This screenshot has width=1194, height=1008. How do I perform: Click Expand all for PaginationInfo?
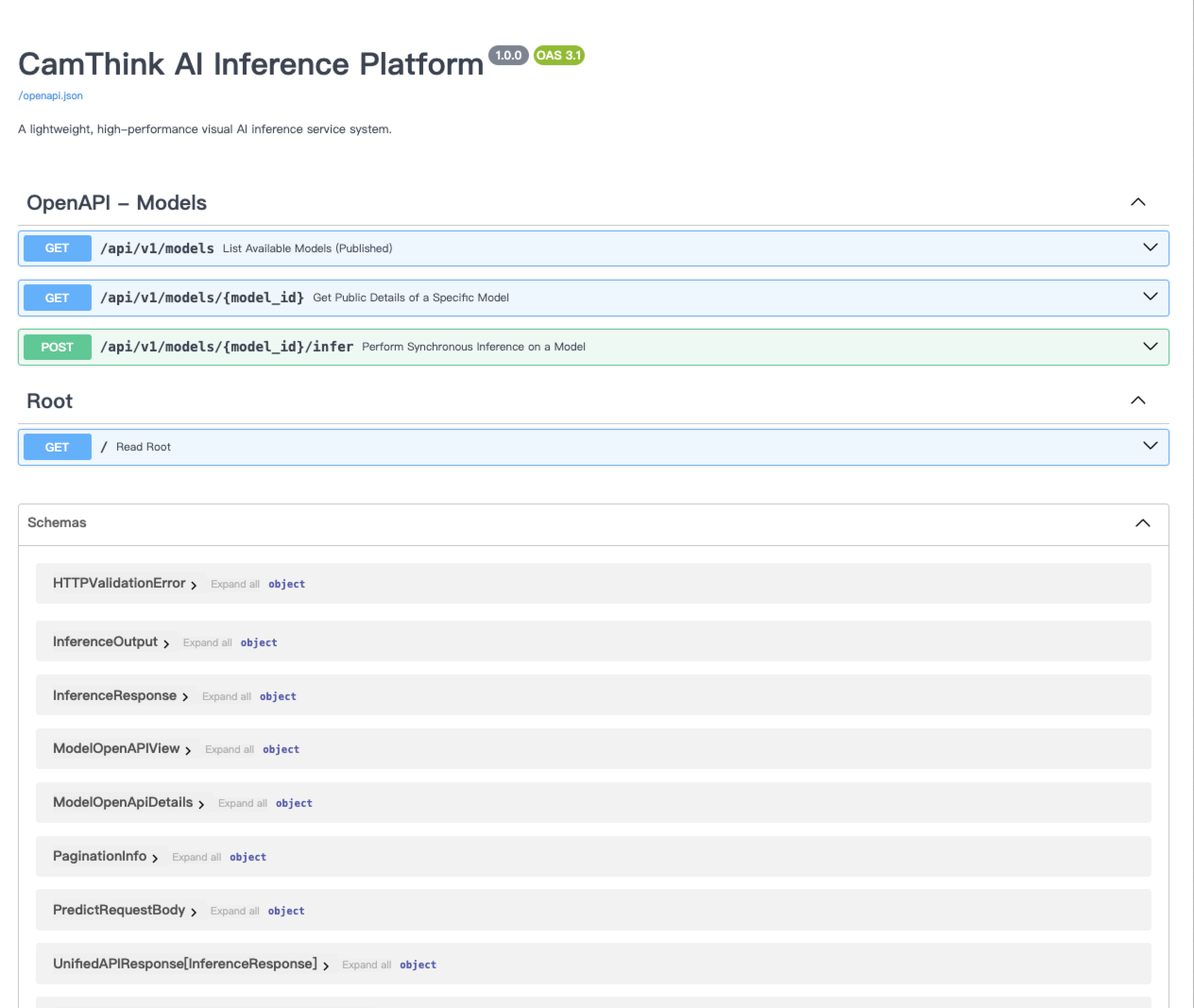(x=196, y=858)
